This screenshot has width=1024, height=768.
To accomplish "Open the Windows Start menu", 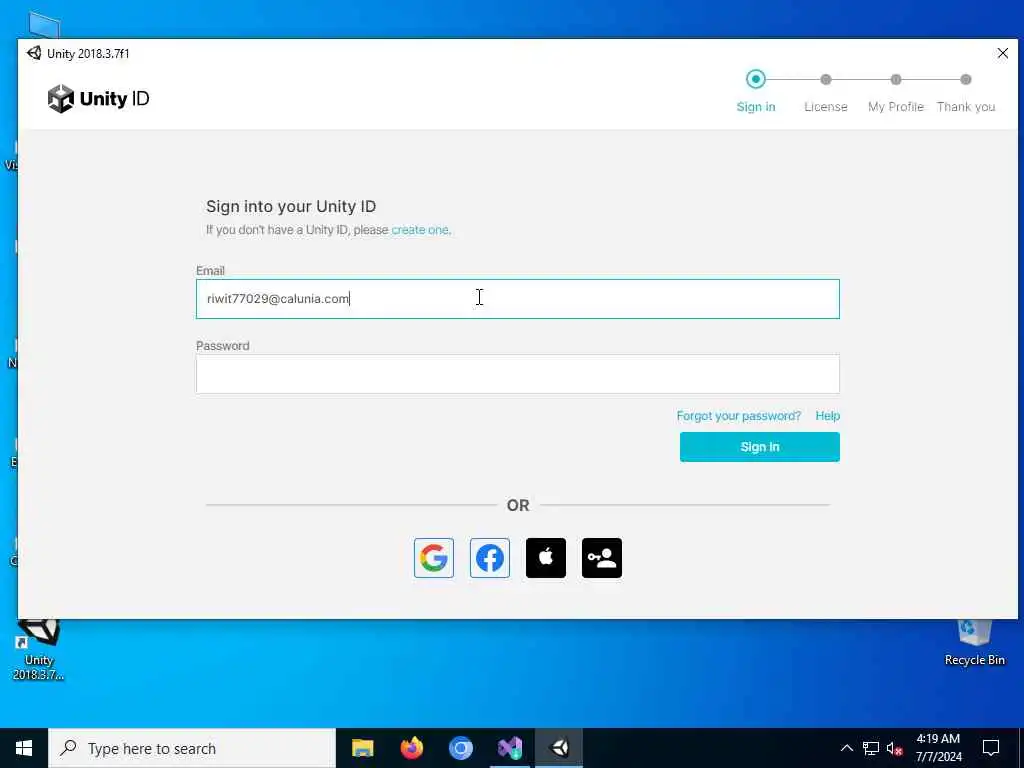I will coord(24,748).
